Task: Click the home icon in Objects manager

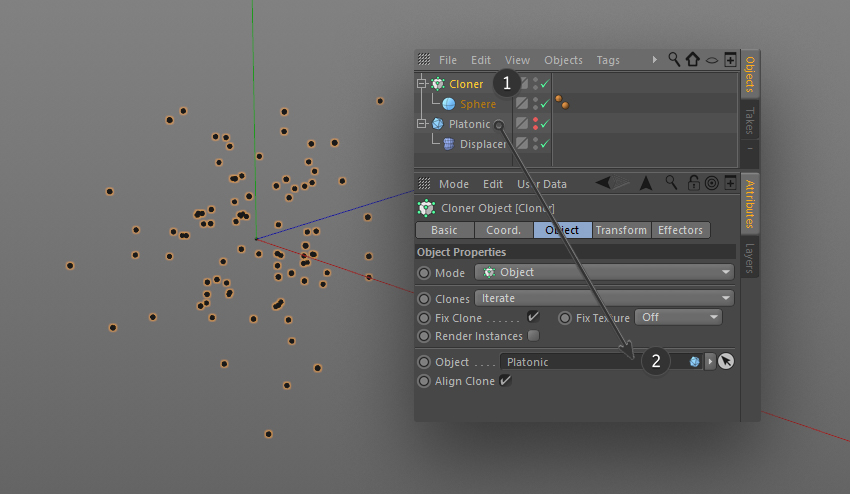Action: 692,59
